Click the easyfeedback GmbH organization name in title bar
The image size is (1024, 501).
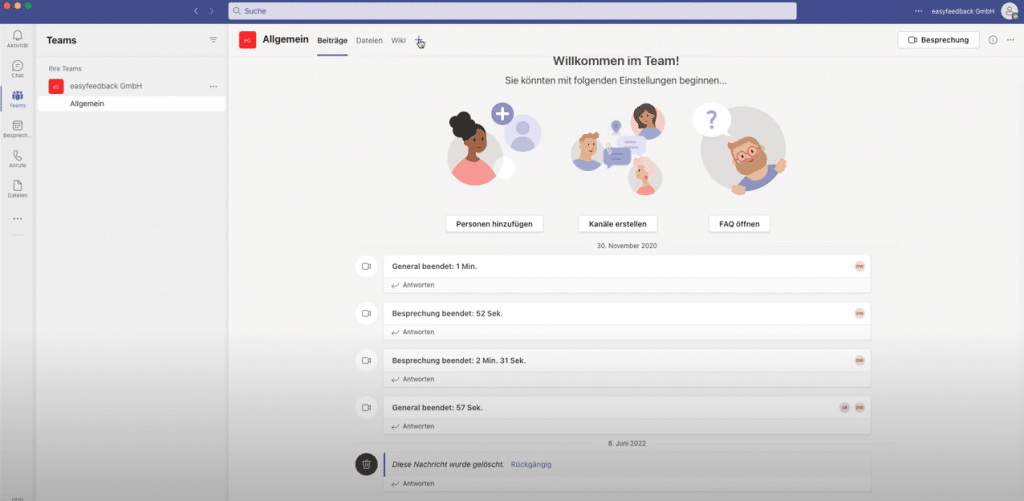[963, 11]
